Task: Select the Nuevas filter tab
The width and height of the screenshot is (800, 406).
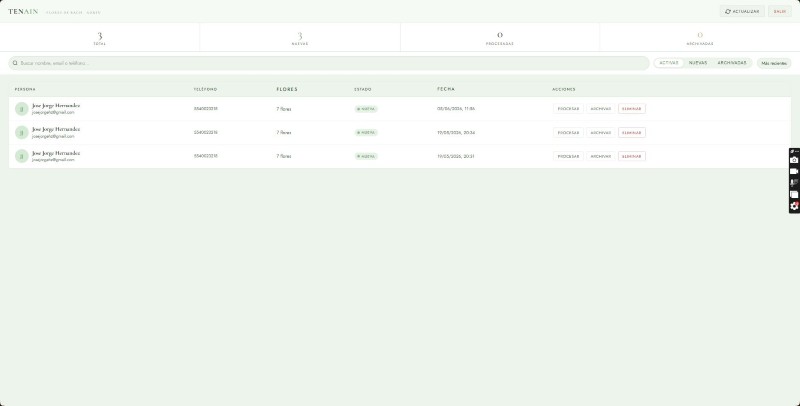Action: [x=698, y=63]
